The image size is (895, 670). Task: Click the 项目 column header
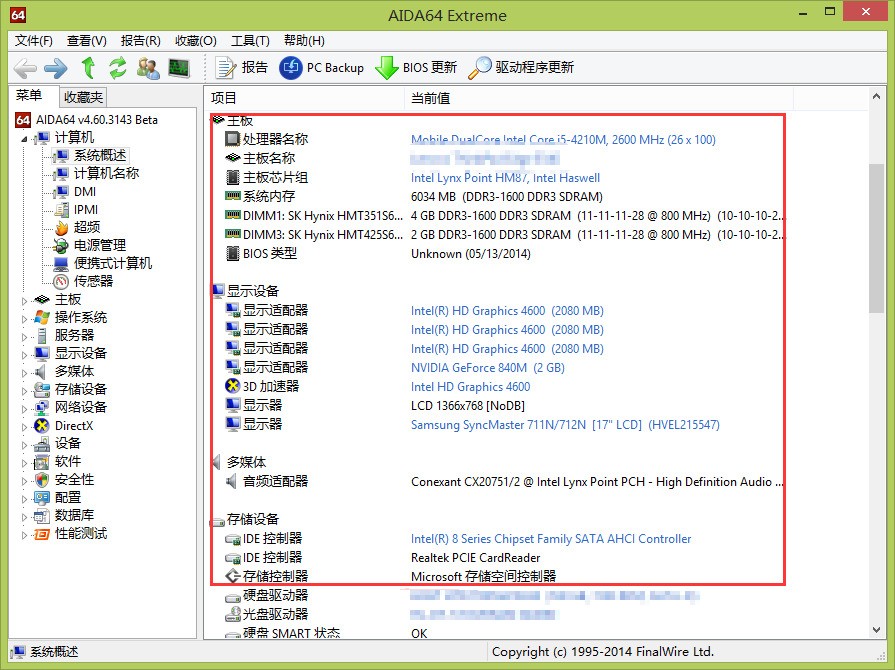click(x=305, y=98)
